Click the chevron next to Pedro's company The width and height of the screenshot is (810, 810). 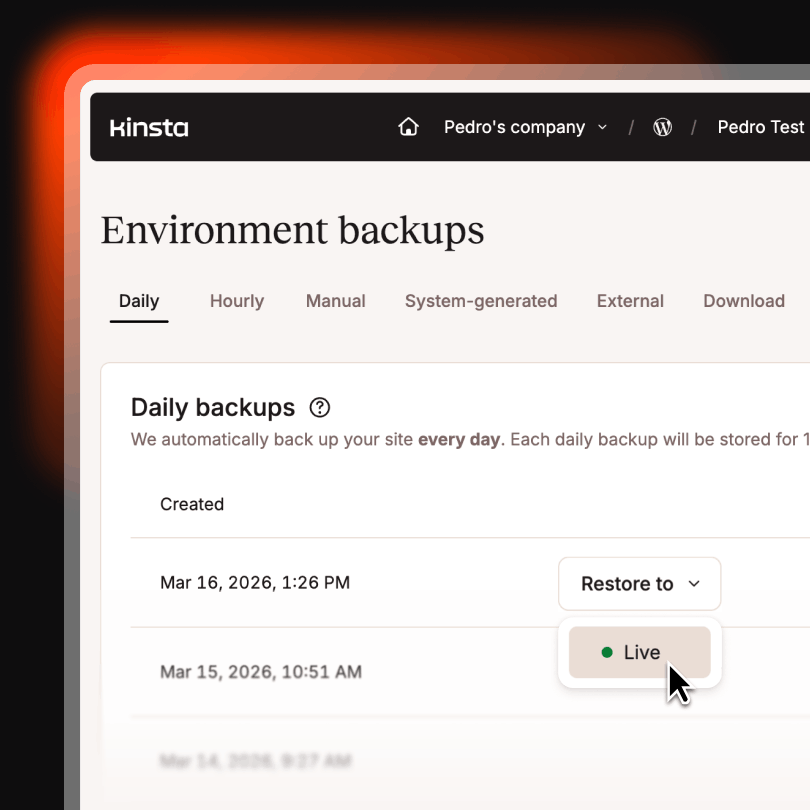pos(602,127)
